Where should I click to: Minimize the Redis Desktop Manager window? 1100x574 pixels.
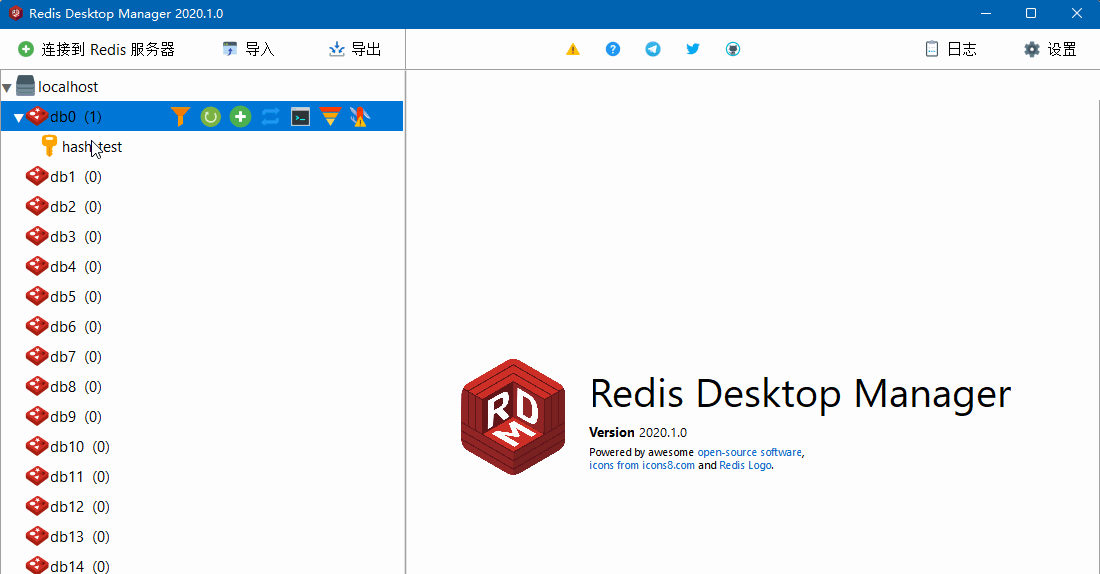coord(986,13)
